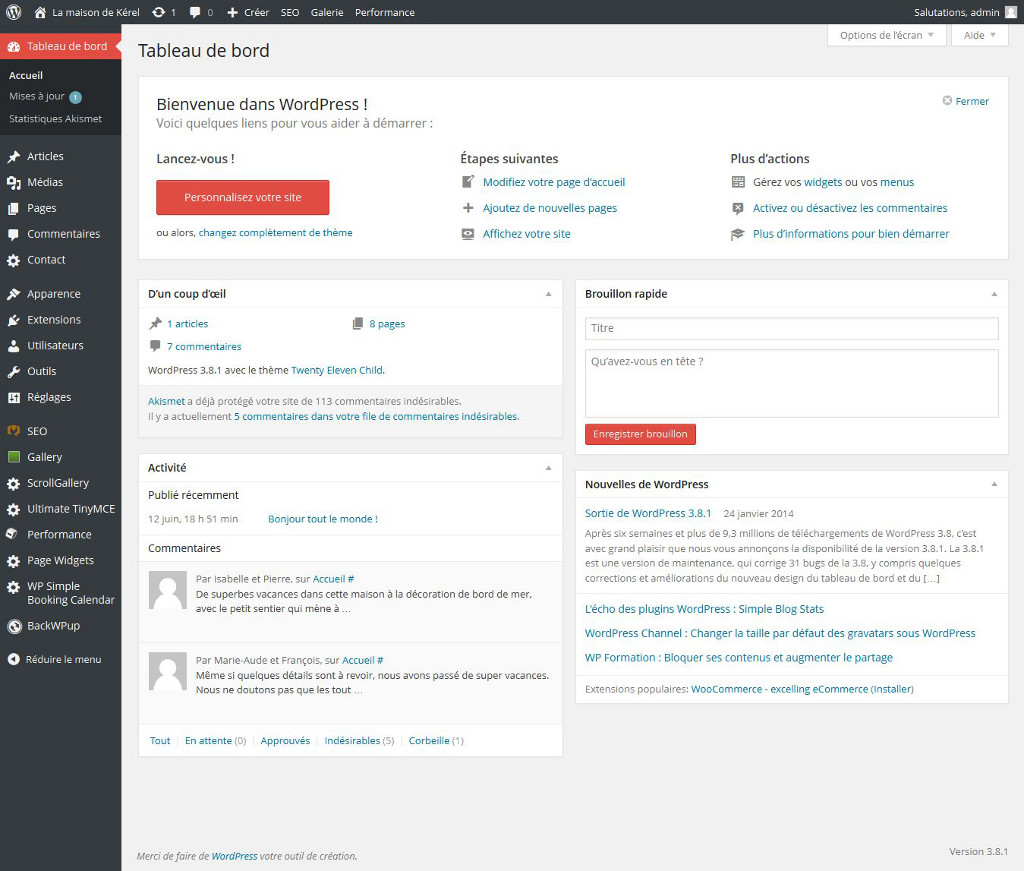Open the Tableau de bord menu item
Screen dimensions: 1024x871
61,46
